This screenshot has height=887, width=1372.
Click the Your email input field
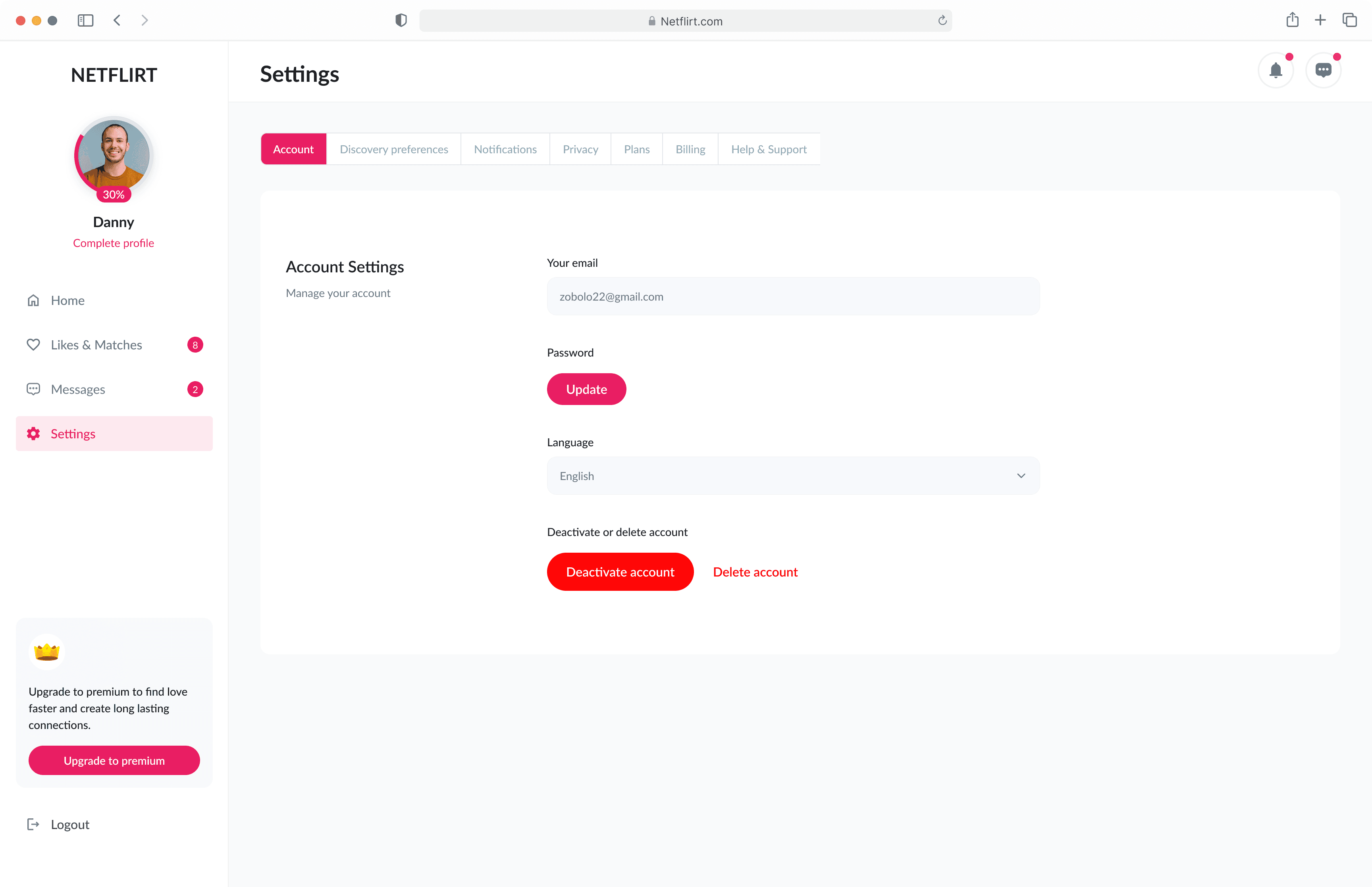click(x=793, y=297)
